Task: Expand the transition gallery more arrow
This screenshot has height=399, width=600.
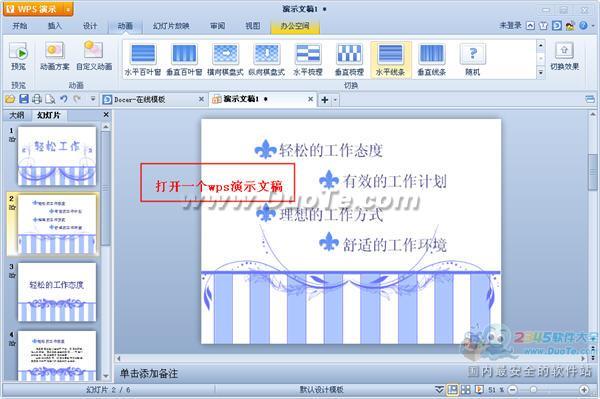Action: (x=540, y=72)
